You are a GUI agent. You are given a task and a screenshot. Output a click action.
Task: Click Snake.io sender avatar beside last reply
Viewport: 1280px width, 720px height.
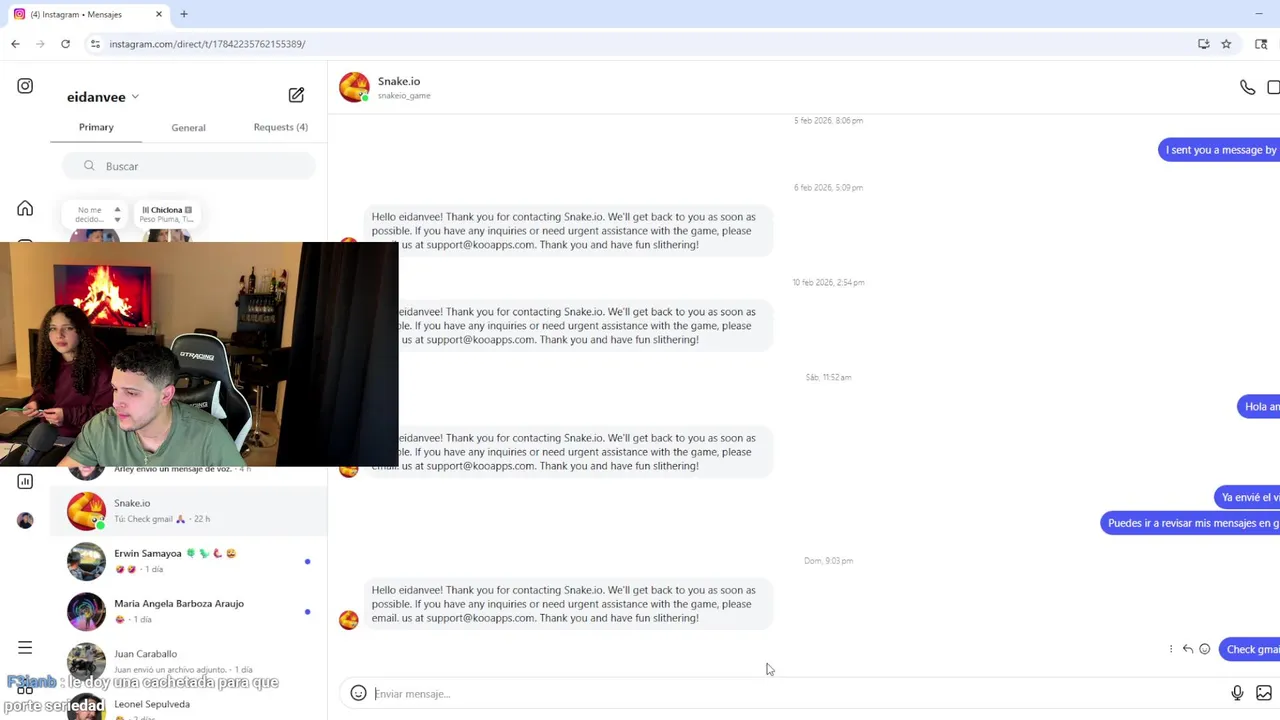pos(349,620)
